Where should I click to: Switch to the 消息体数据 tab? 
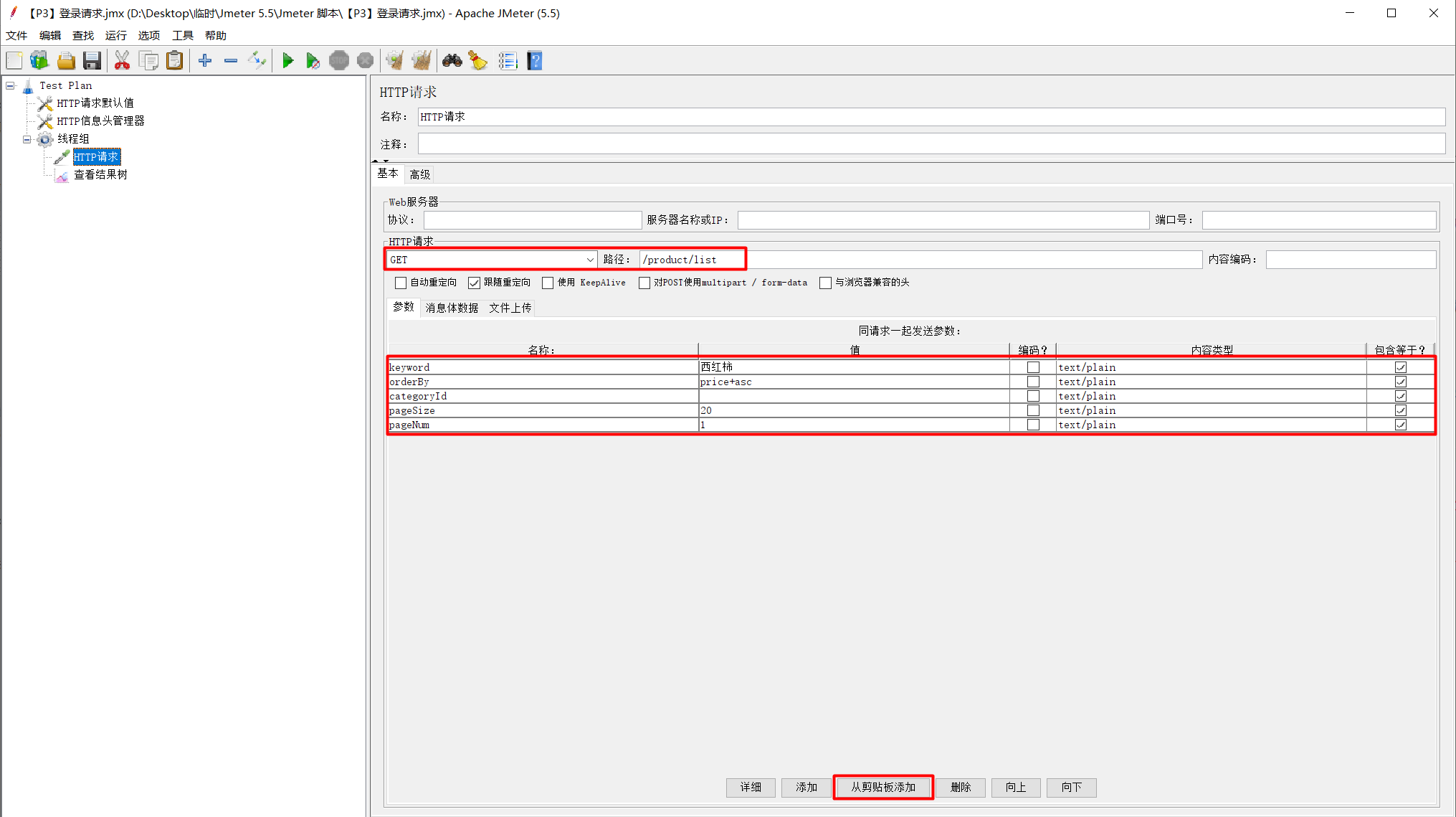coord(452,308)
